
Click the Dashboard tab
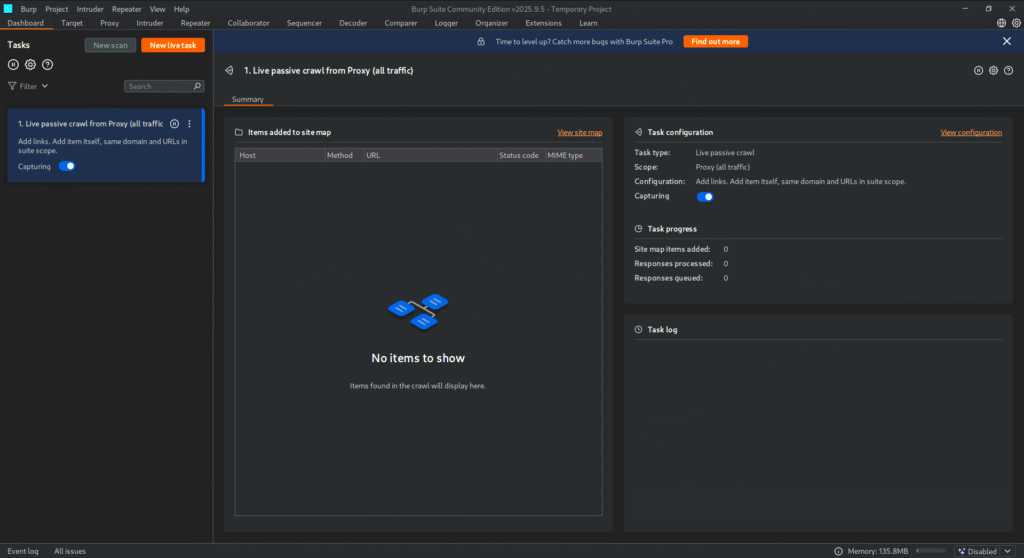tap(25, 23)
